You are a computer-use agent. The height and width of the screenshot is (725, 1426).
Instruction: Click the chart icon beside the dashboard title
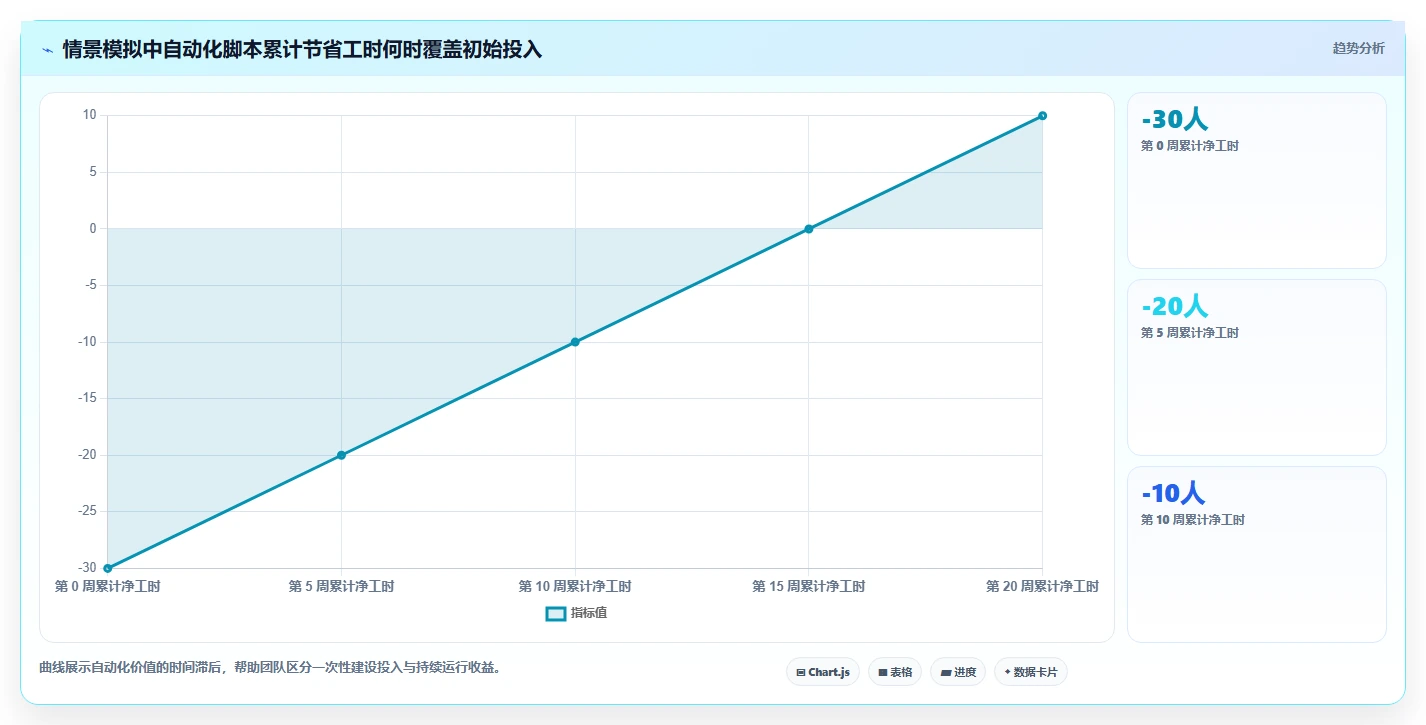point(47,50)
